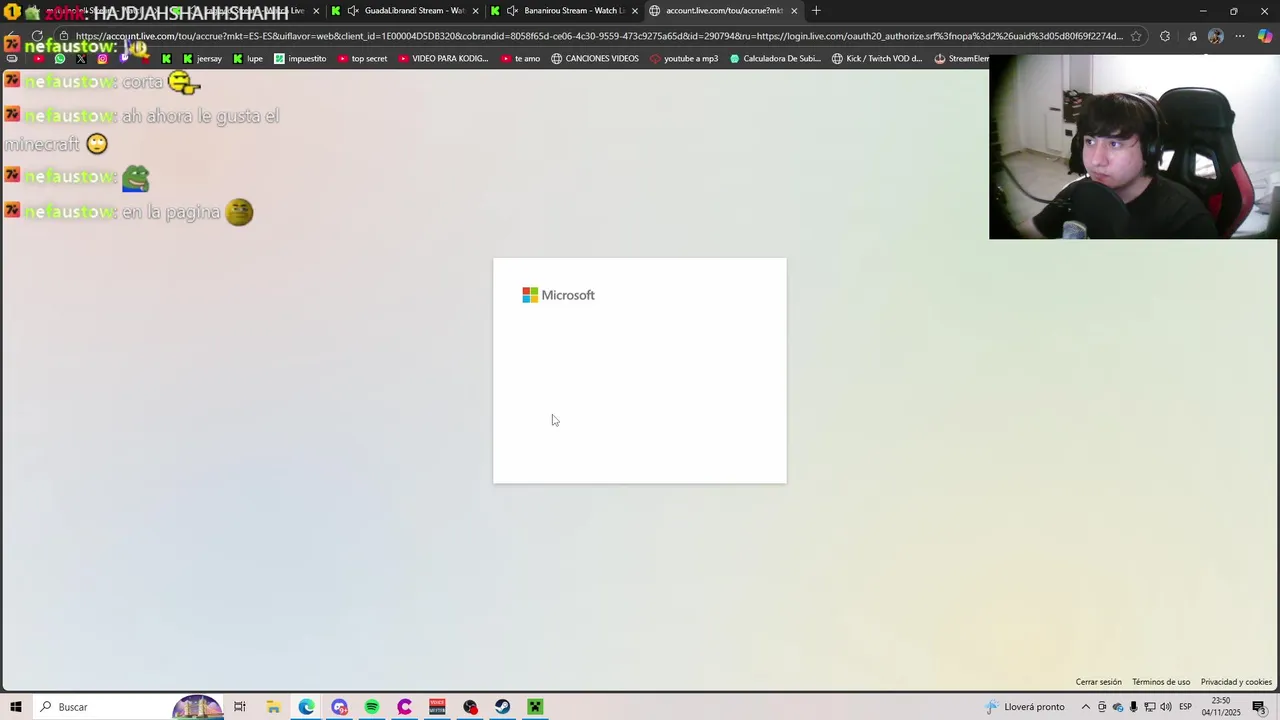Screen dimensions: 1280x720
Task: Open the youtube a mp3 bookmark
Action: coord(684,59)
